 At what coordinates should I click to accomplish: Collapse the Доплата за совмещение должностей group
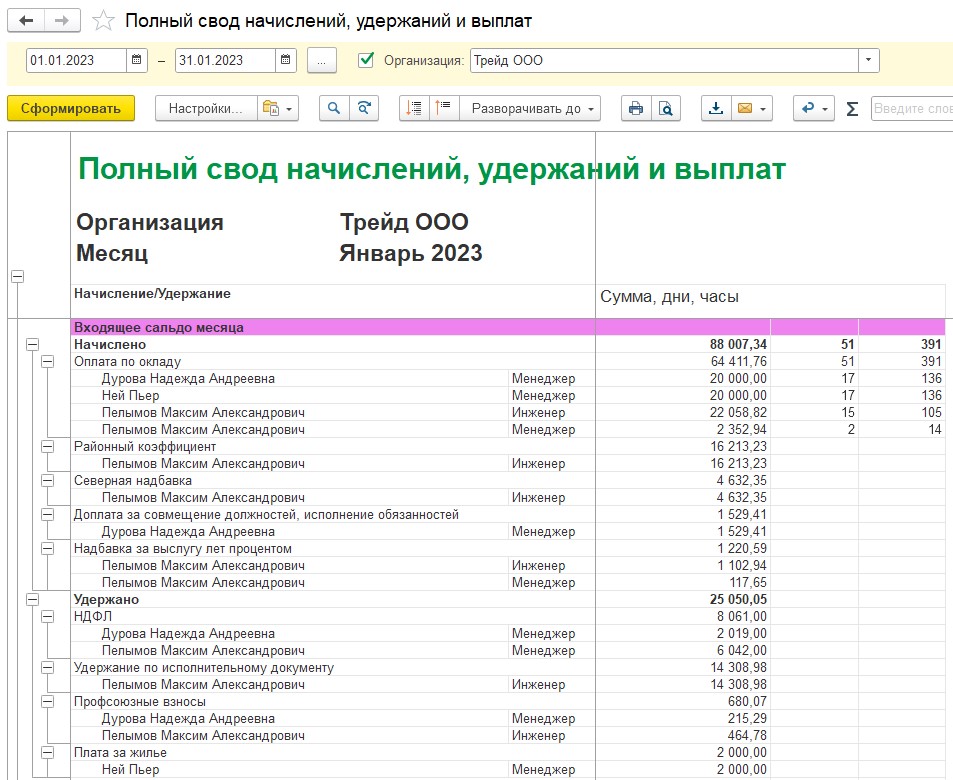pyautogui.click(x=47, y=515)
